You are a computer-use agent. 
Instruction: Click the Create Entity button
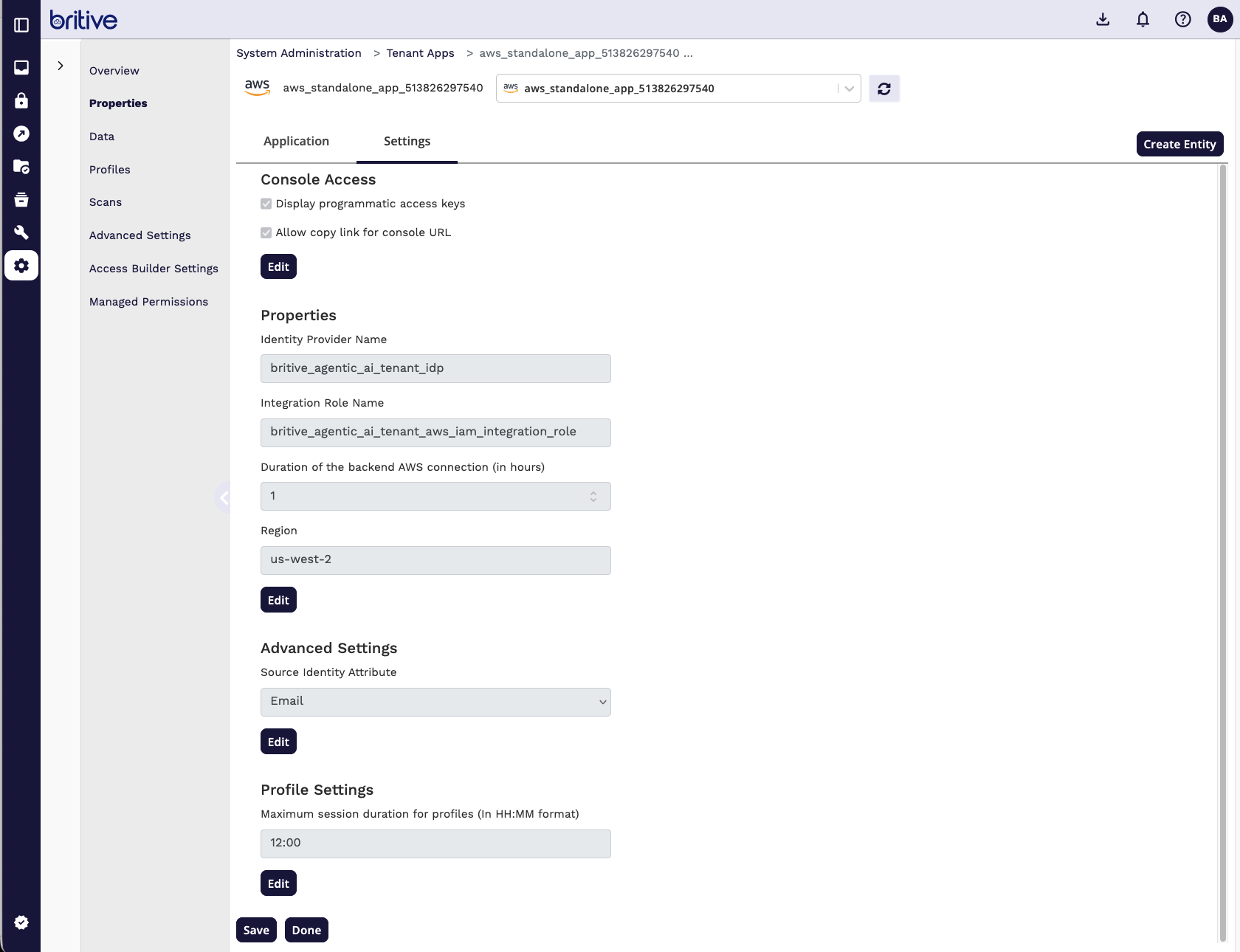pyautogui.click(x=1179, y=145)
